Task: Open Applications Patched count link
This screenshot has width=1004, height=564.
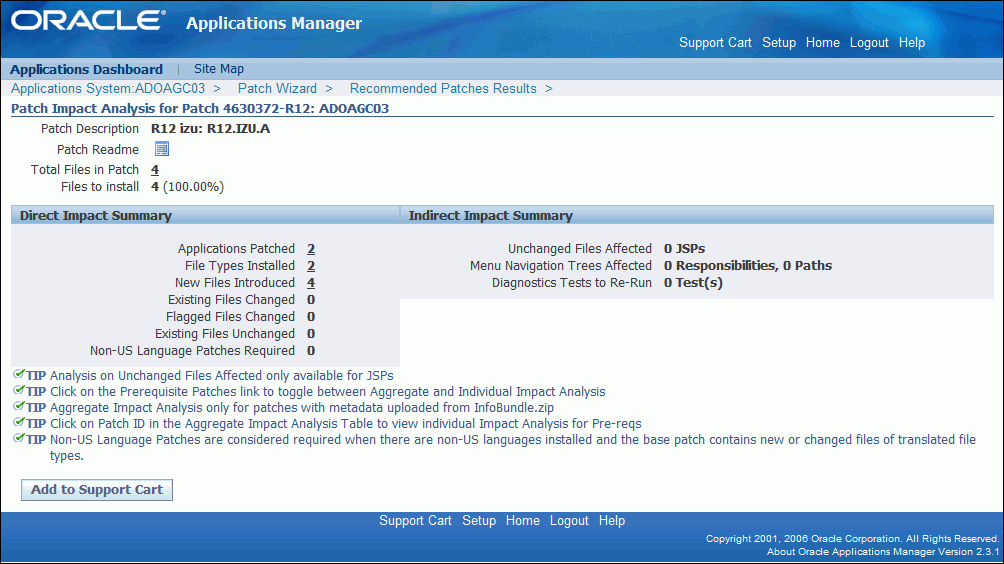Action: point(311,249)
